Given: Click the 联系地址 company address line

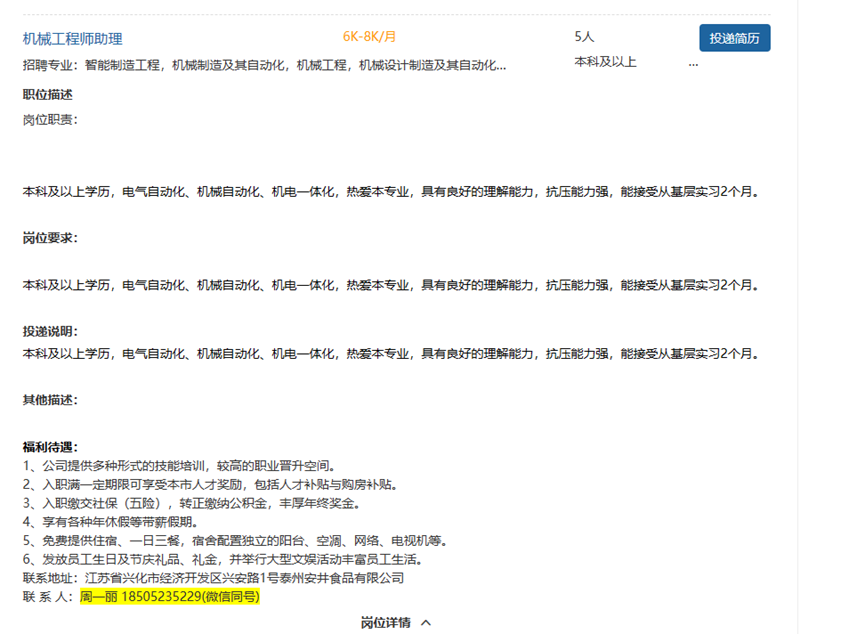Looking at the screenshot, I should (213, 578).
